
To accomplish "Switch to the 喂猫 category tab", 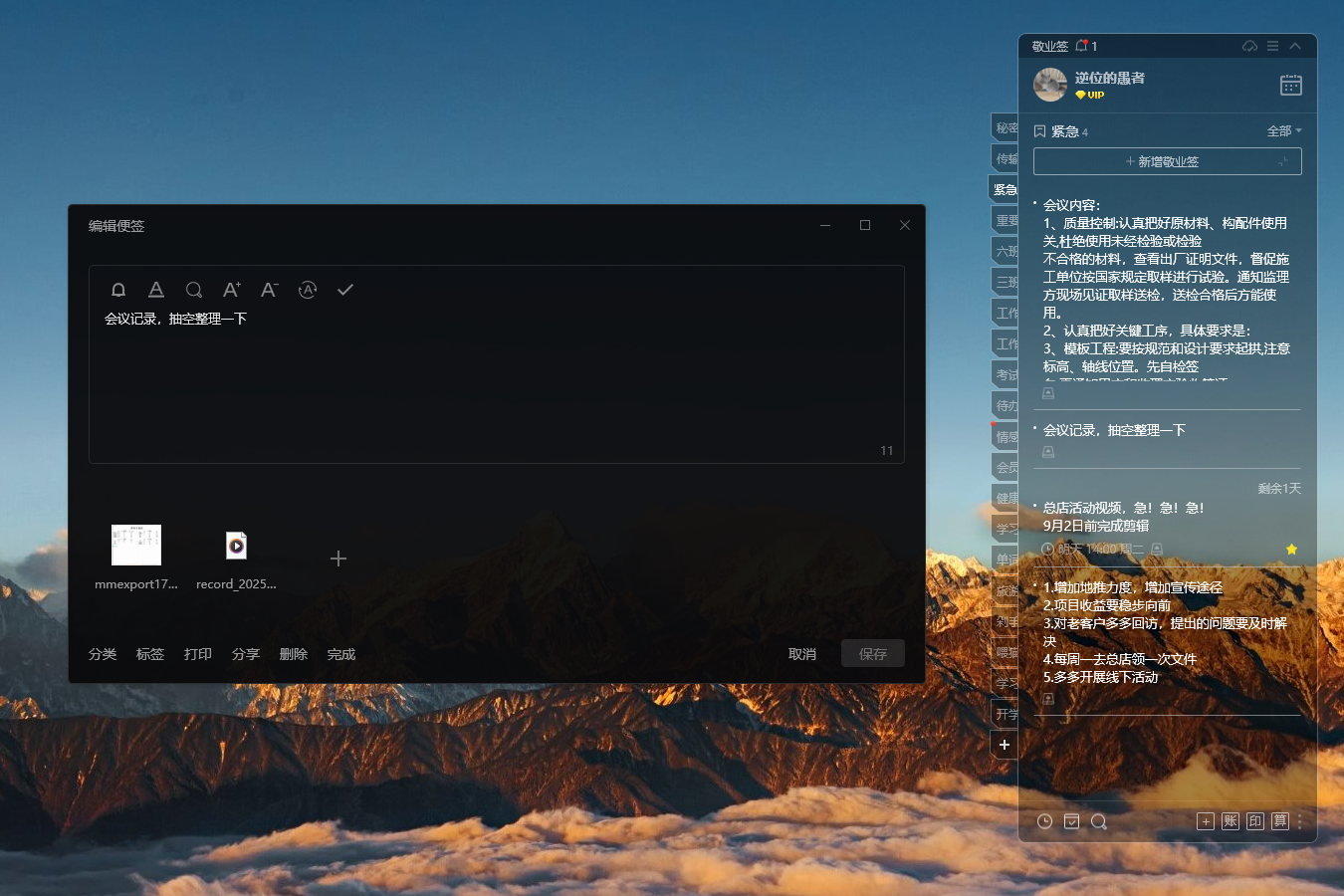I will 1006,652.
